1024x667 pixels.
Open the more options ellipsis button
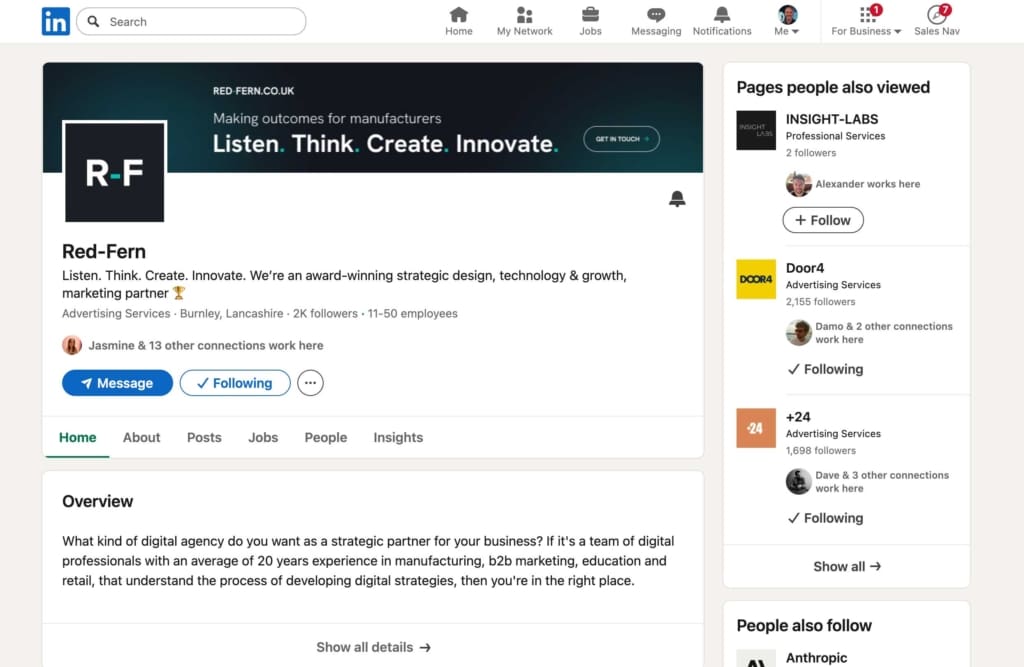click(x=310, y=383)
